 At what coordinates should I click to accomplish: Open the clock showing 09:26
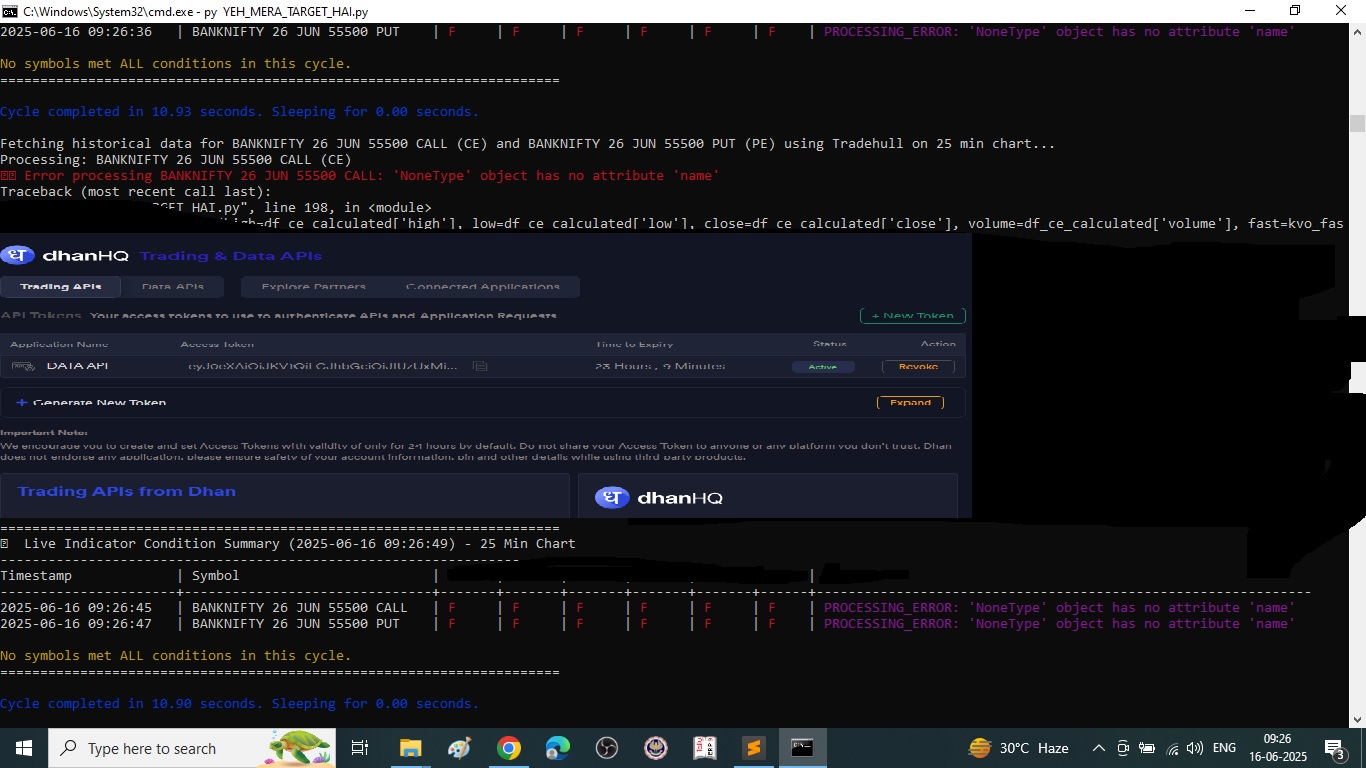coord(1278,748)
